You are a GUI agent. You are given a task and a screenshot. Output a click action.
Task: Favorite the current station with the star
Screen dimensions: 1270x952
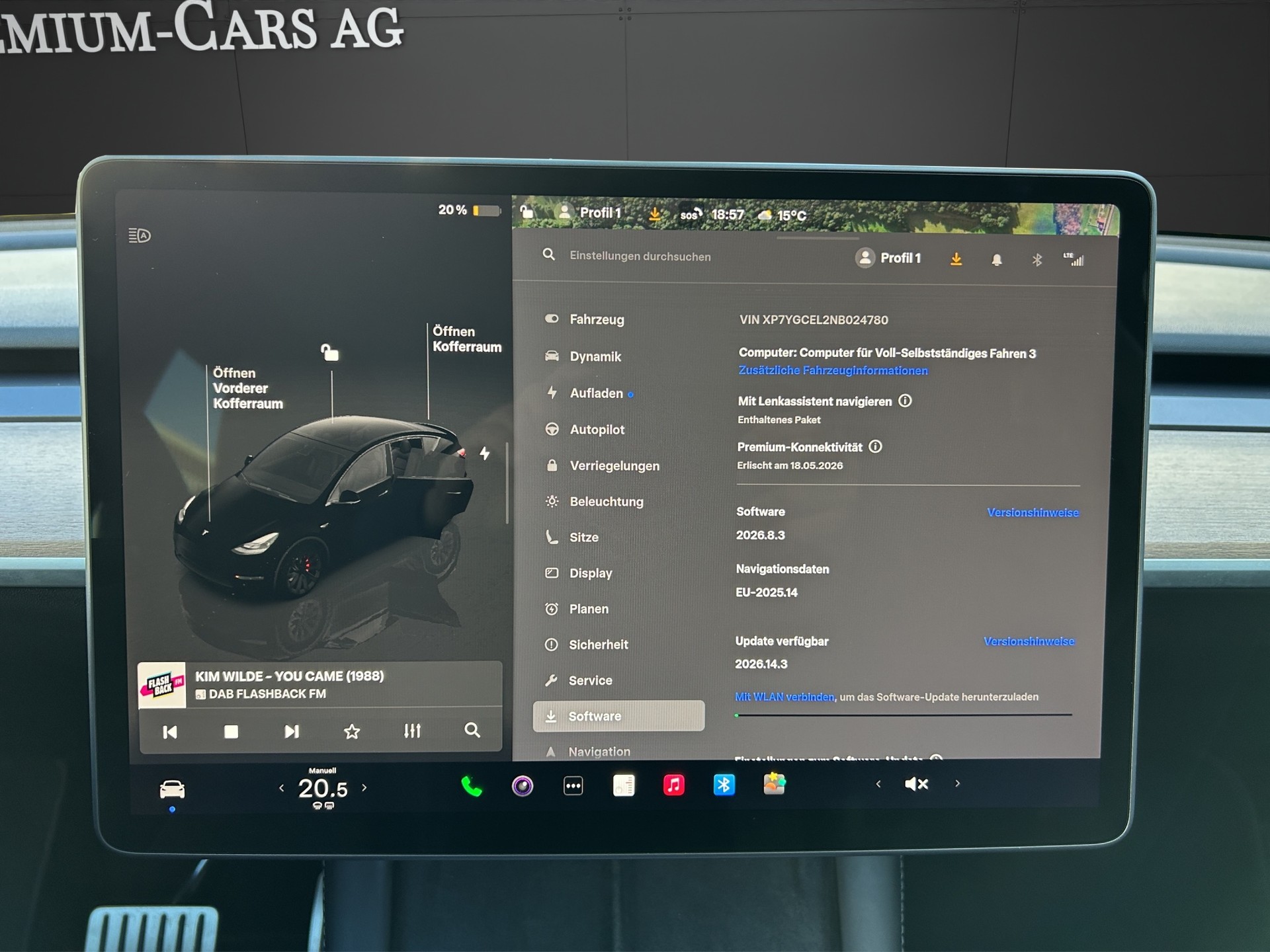point(352,731)
